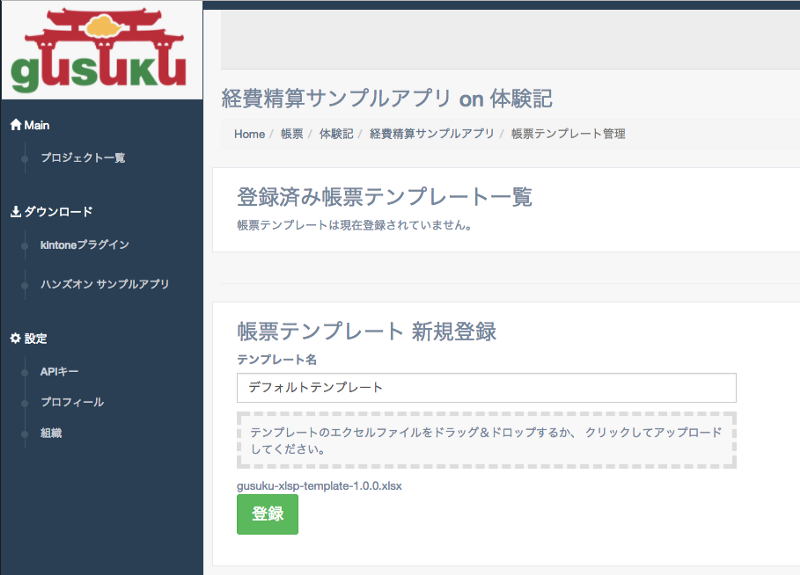Open プロジェクト一覧 in the sidebar
This screenshot has width=800, height=575.
click(x=83, y=158)
